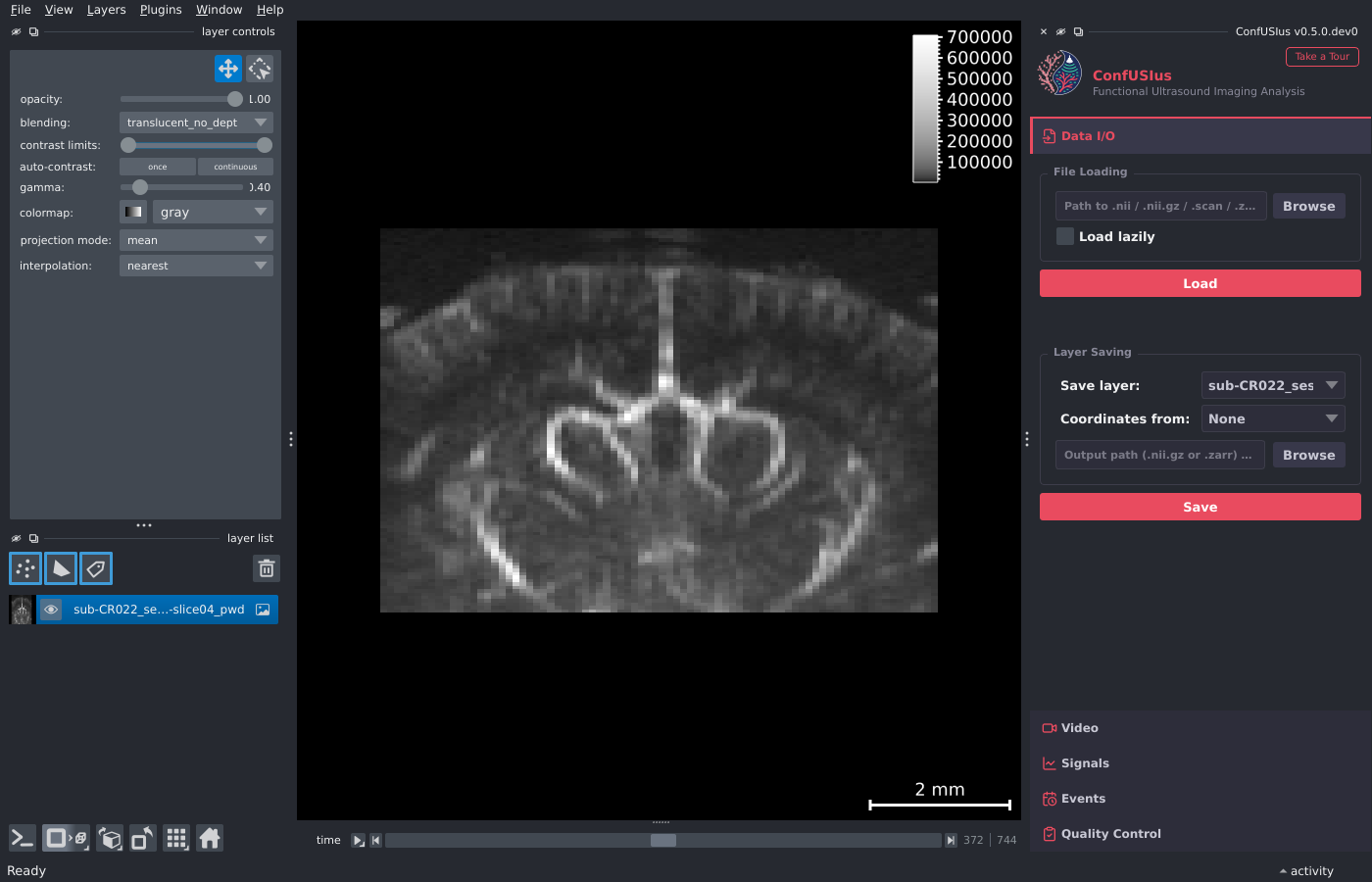Open the Save layer dropdown
Viewport: 1372px width, 882px height.
(x=1273, y=385)
